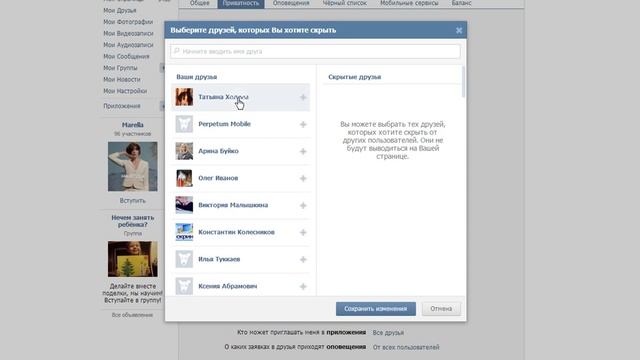Open Все объявления link
The width and height of the screenshot is (640, 360).
(132, 315)
